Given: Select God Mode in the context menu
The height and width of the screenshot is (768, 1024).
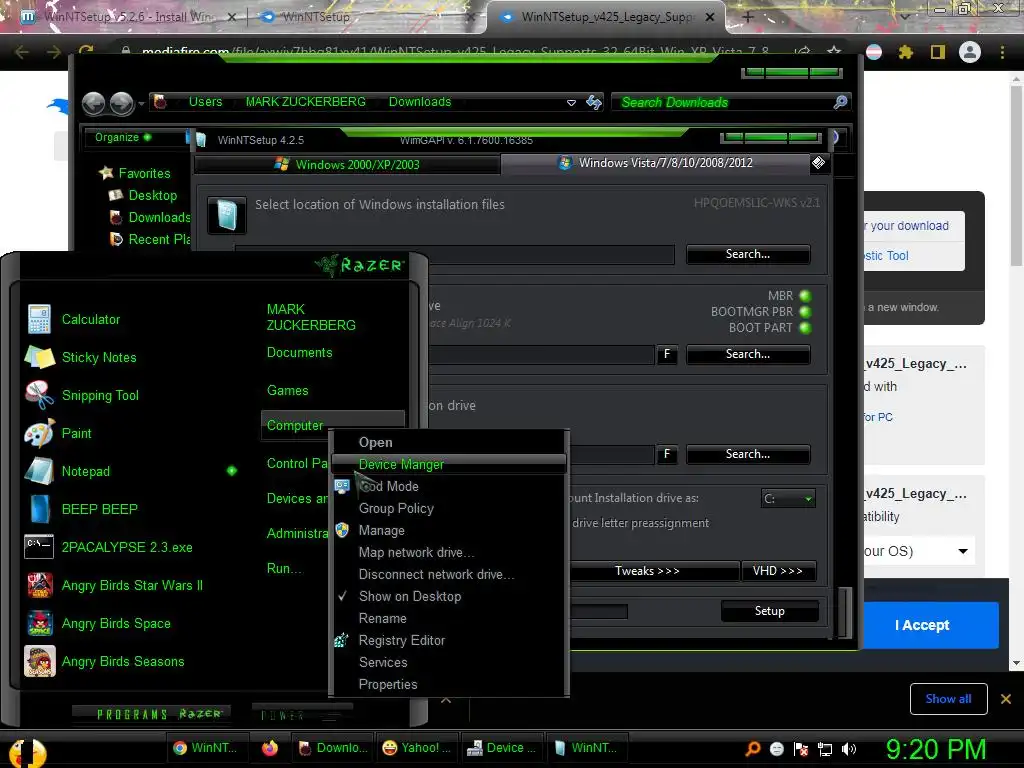Looking at the screenshot, I should (389, 487).
